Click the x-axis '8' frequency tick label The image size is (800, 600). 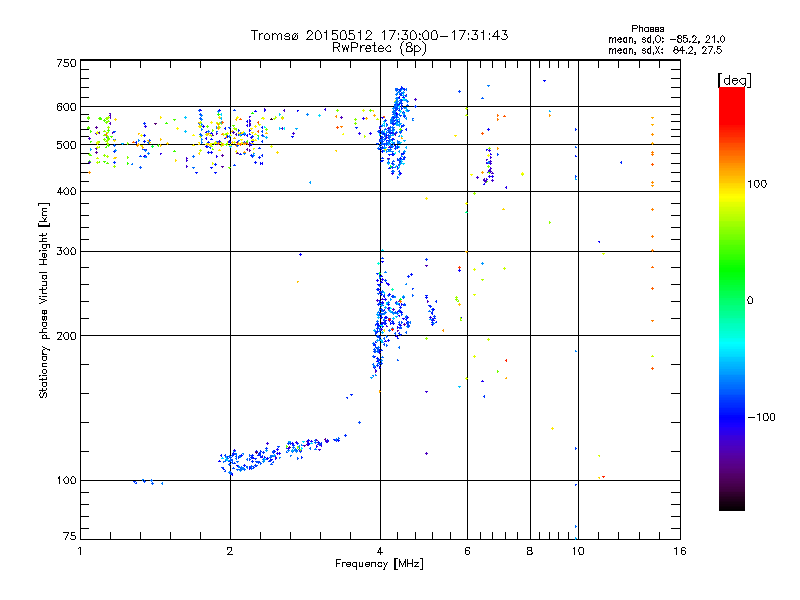click(530, 551)
